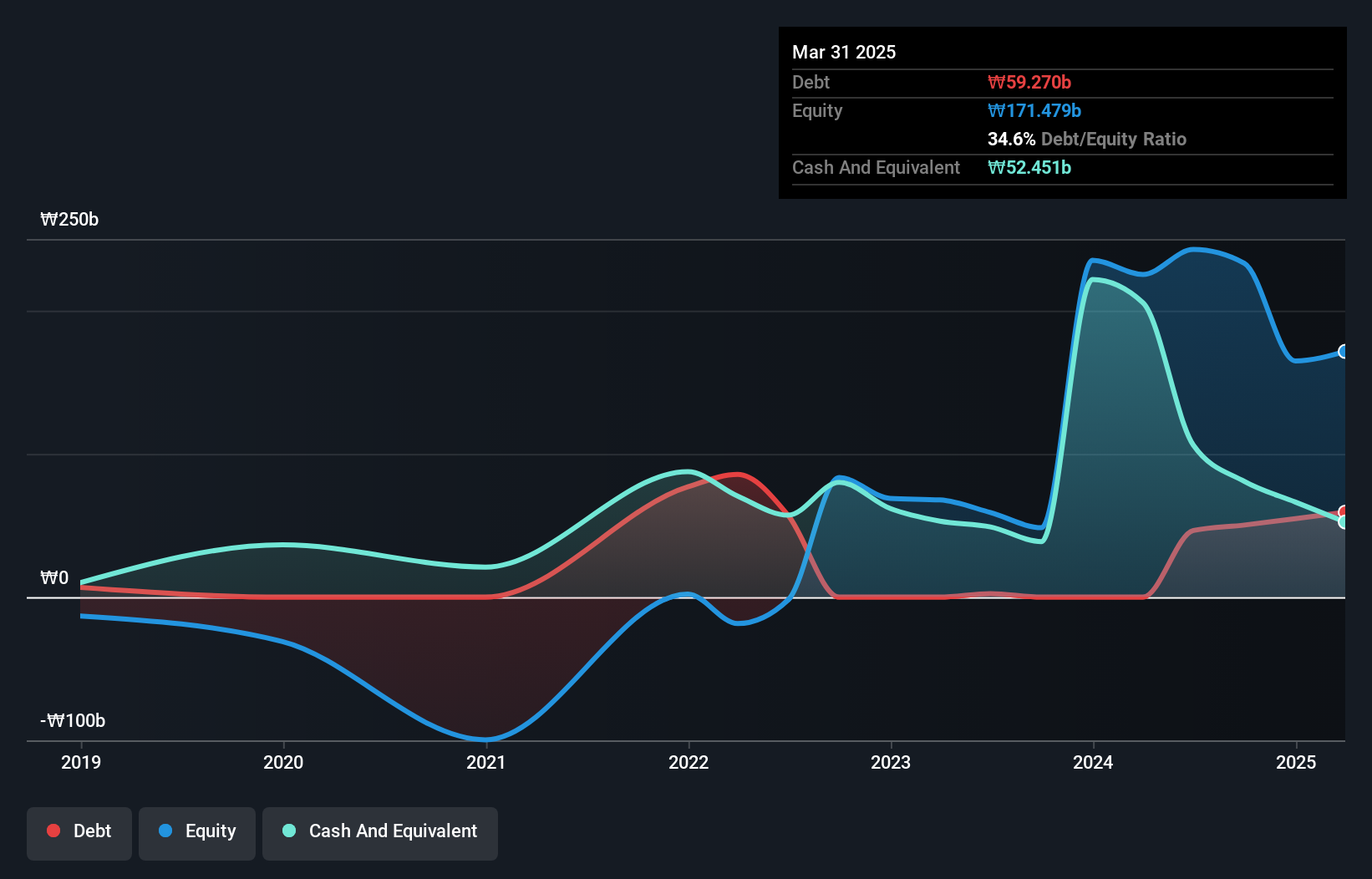Select the red debt endpoint marker on chart
This screenshot has height=879, width=1372.
coord(1342,511)
